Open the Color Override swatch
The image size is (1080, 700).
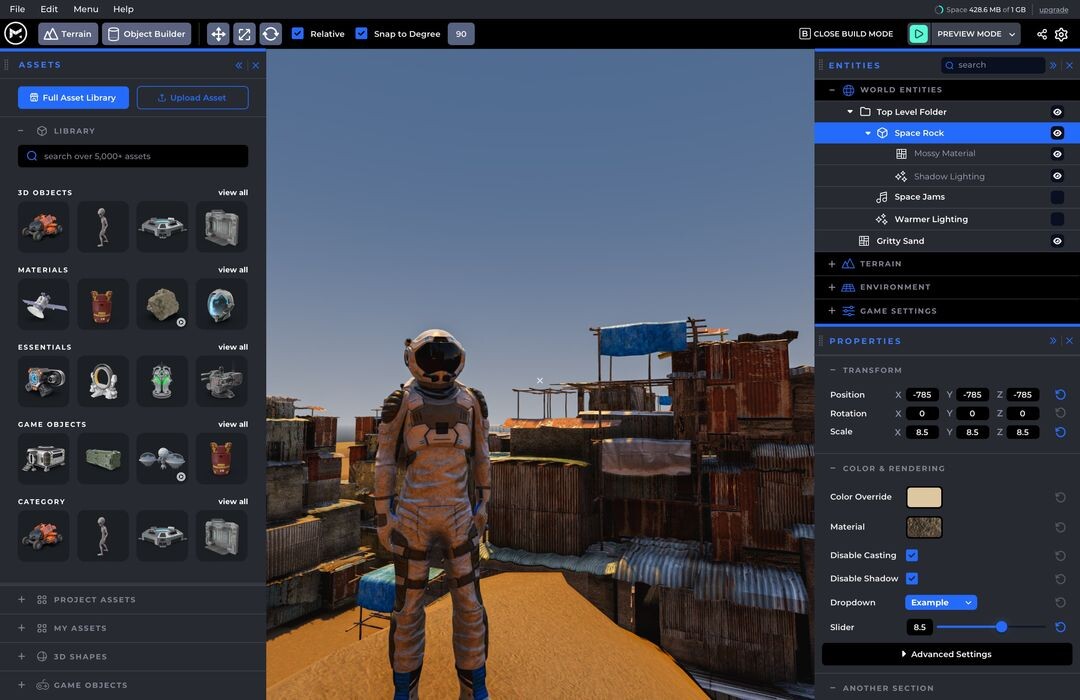pos(924,497)
